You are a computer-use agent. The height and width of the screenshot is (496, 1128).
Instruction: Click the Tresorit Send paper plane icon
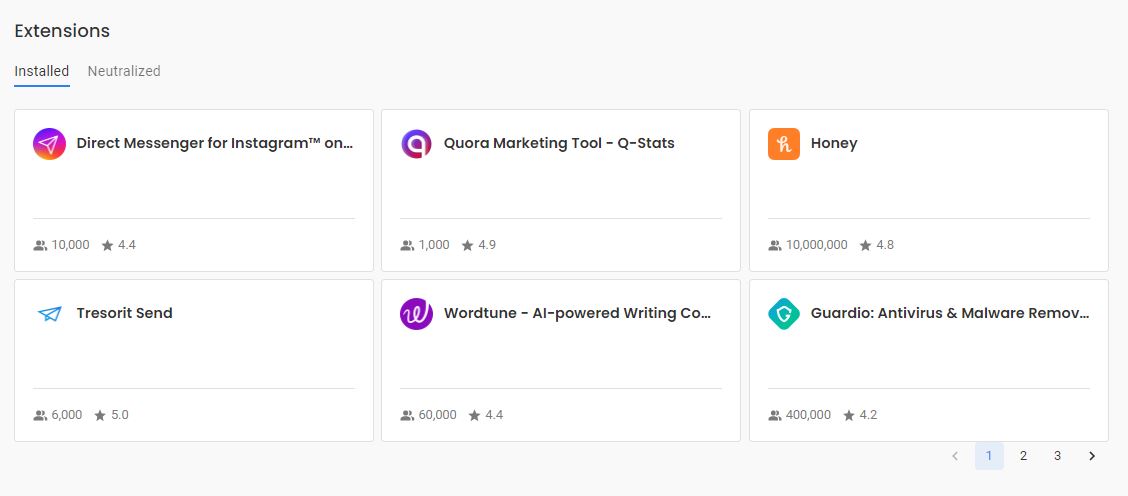pyautogui.click(x=50, y=314)
